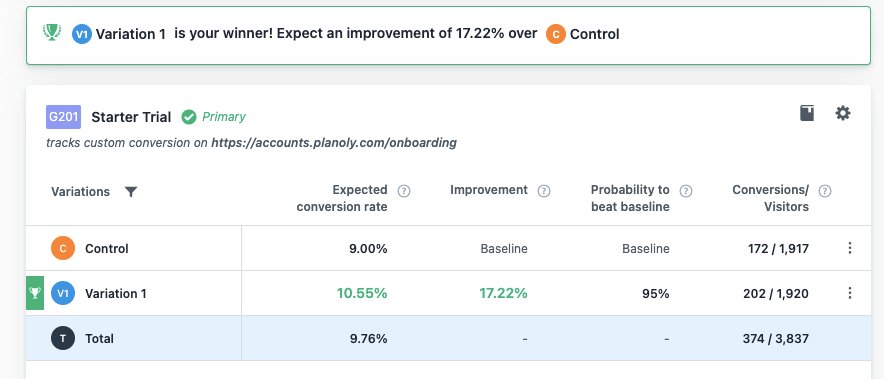
Task: Click the Conversions/Visitors help question mark
Action: pyautogui.click(x=824, y=191)
